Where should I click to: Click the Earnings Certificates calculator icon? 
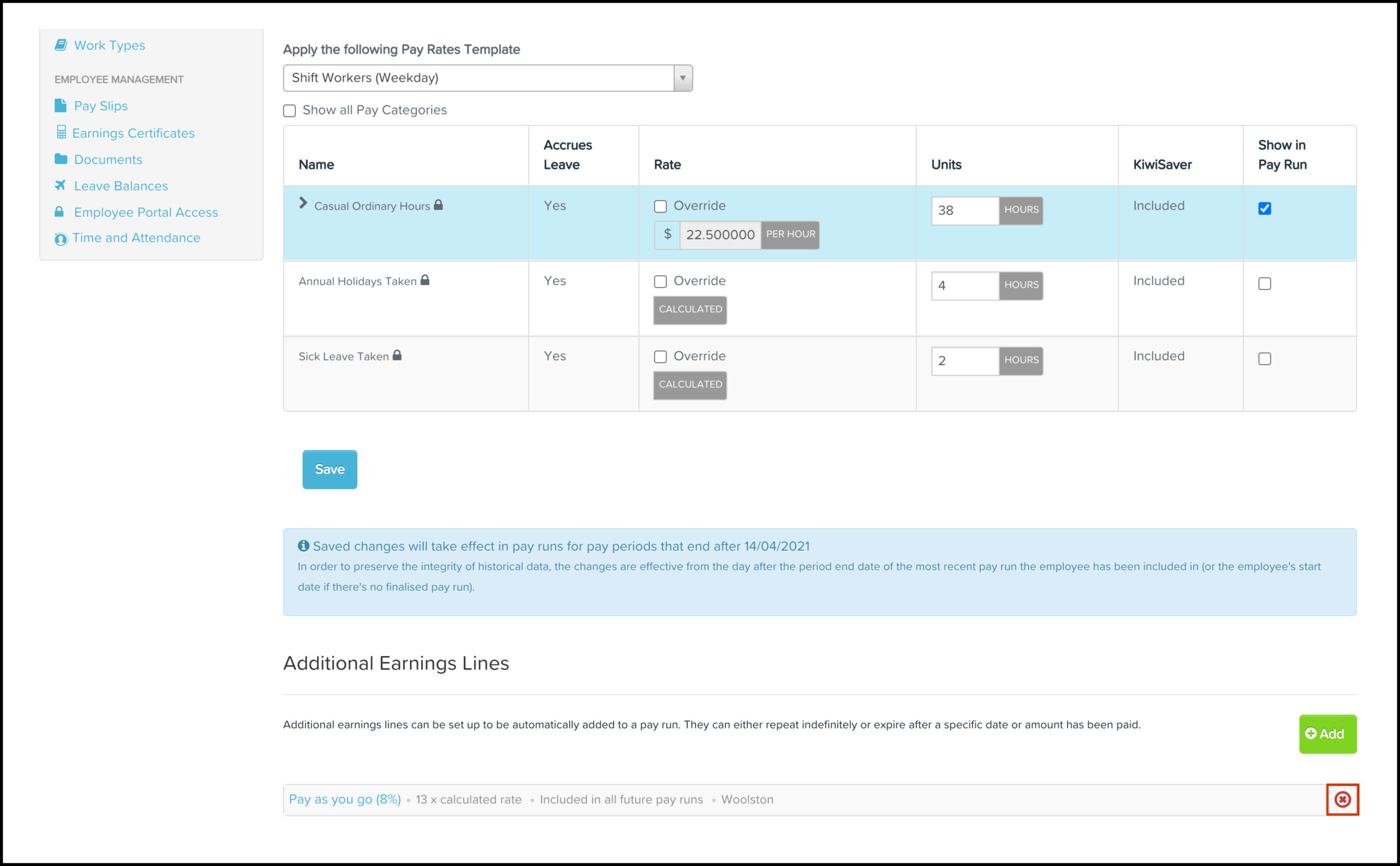point(62,132)
